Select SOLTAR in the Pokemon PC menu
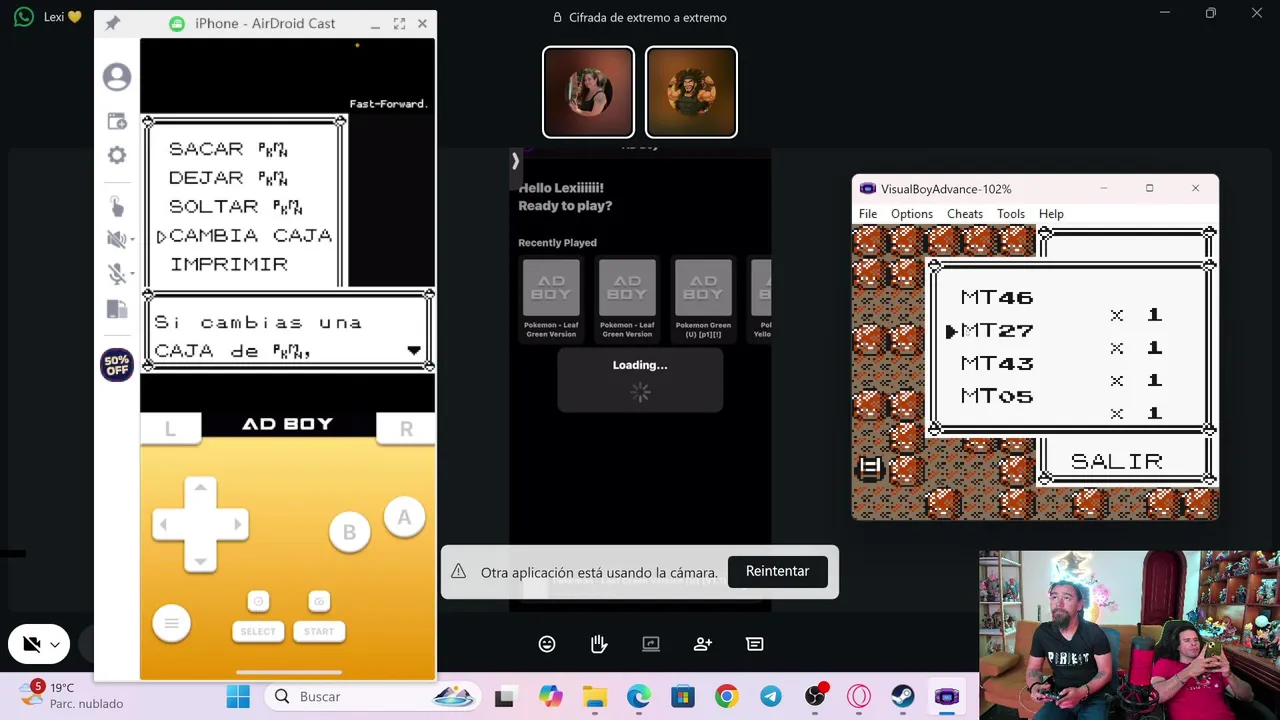 click(235, 207)
